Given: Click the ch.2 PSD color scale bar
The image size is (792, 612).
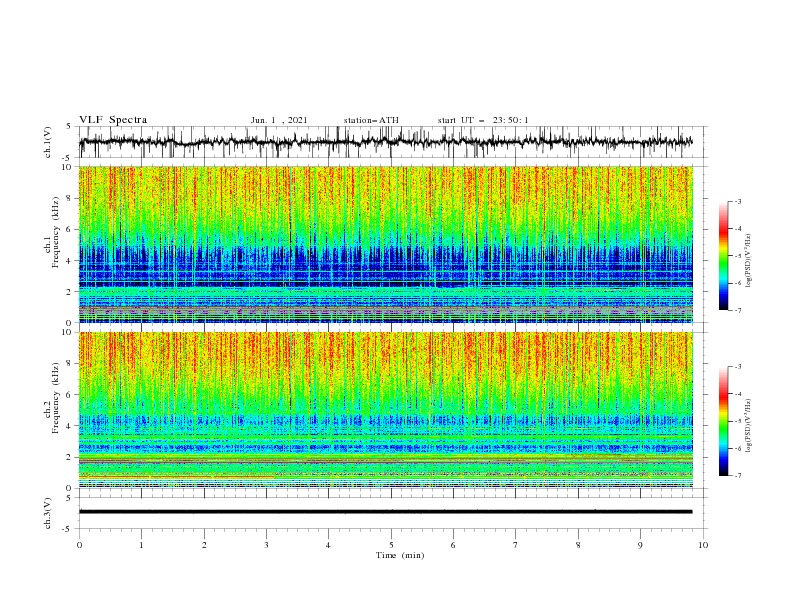Looking at the screenshot, I should tap(723, 421).
